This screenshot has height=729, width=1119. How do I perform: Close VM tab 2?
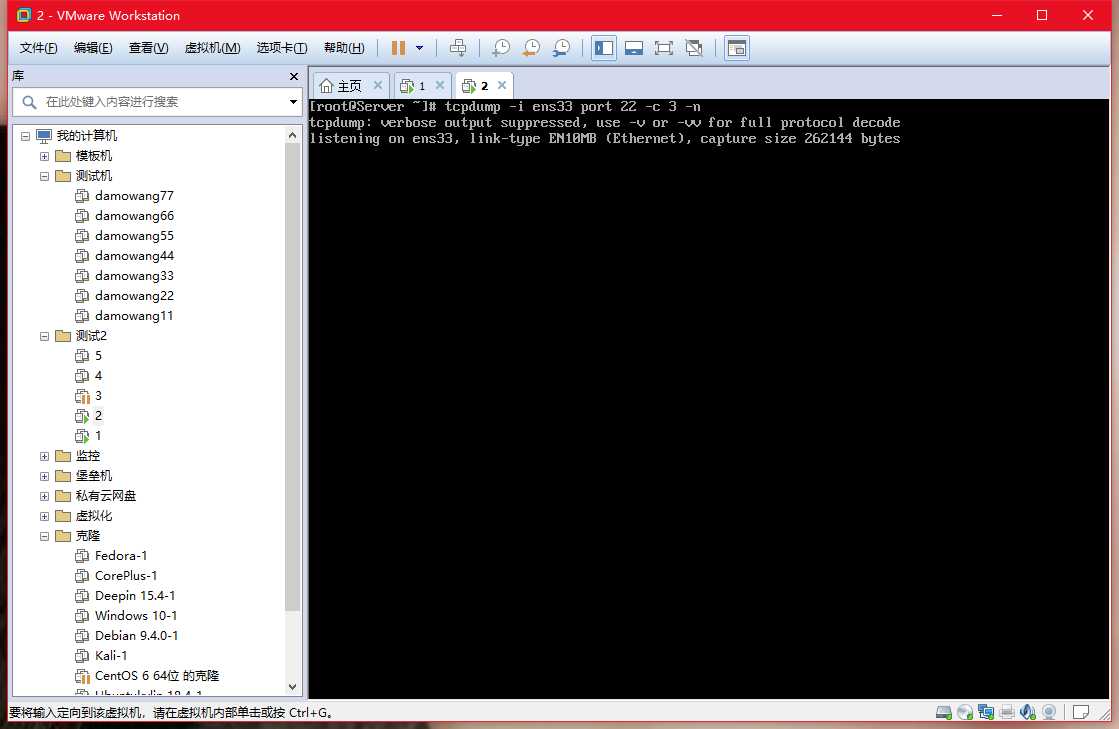pos(502,86)
